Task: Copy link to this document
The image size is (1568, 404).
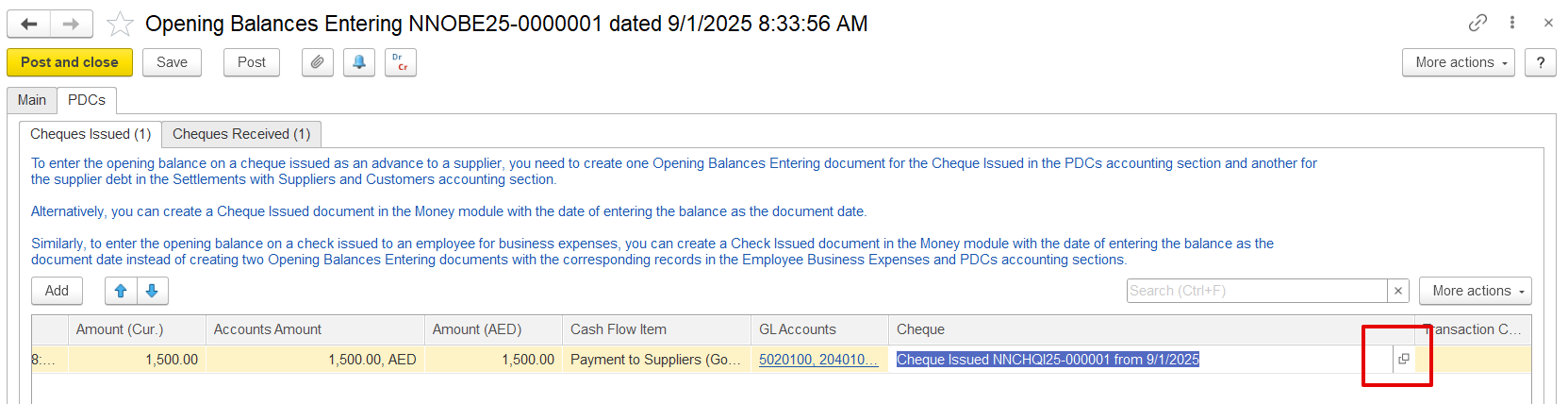Action: (1477, 23)
